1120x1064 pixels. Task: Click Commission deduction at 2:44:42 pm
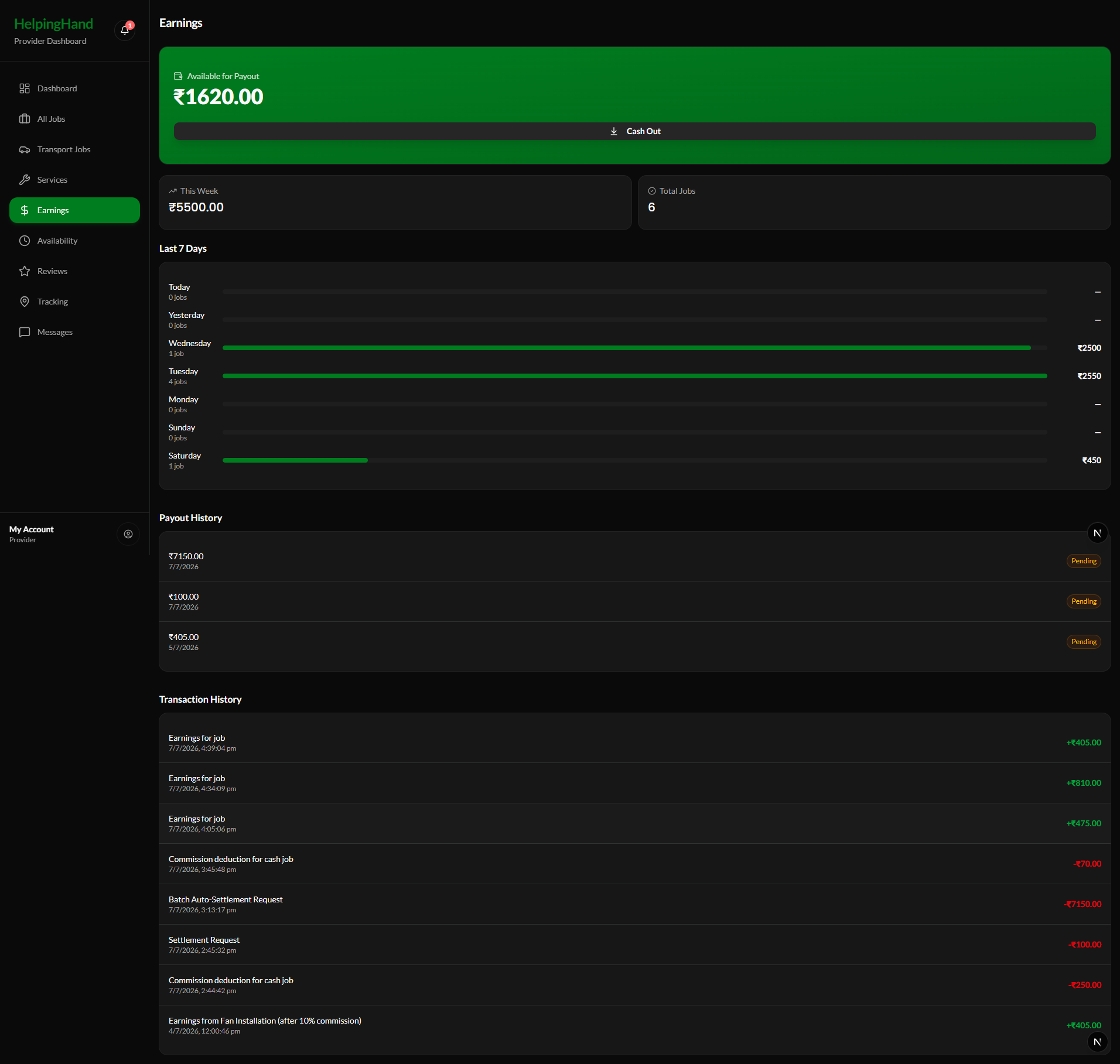point(634,985)
